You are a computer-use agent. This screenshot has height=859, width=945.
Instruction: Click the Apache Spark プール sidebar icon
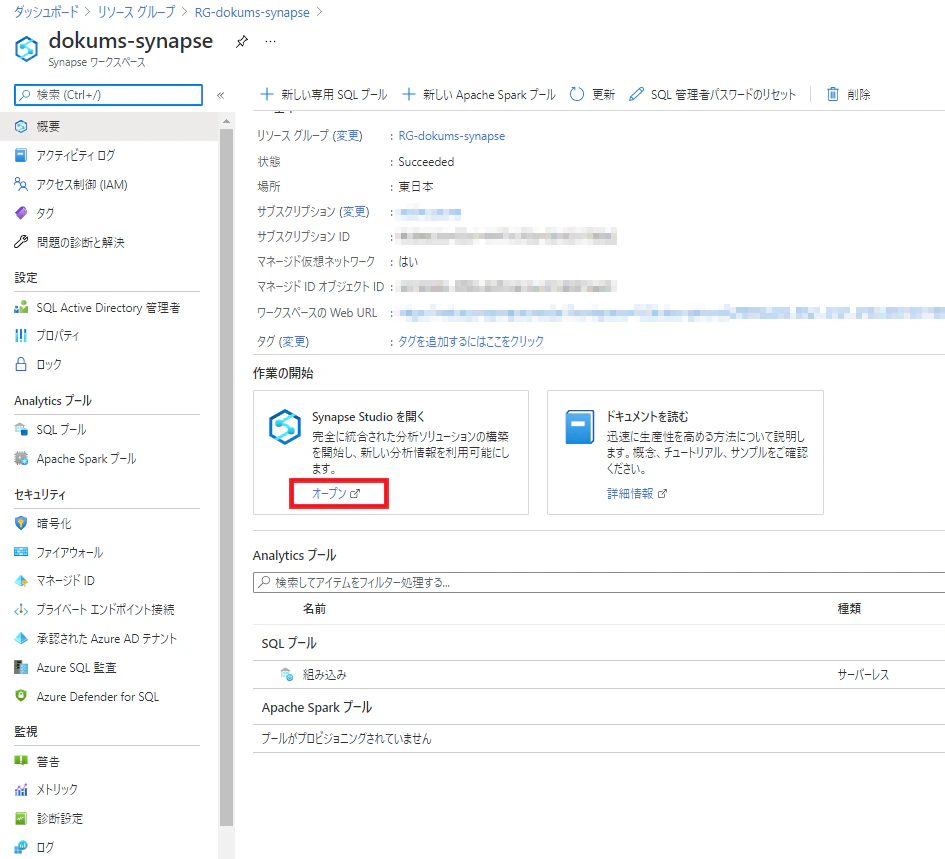tap(21, 459)
